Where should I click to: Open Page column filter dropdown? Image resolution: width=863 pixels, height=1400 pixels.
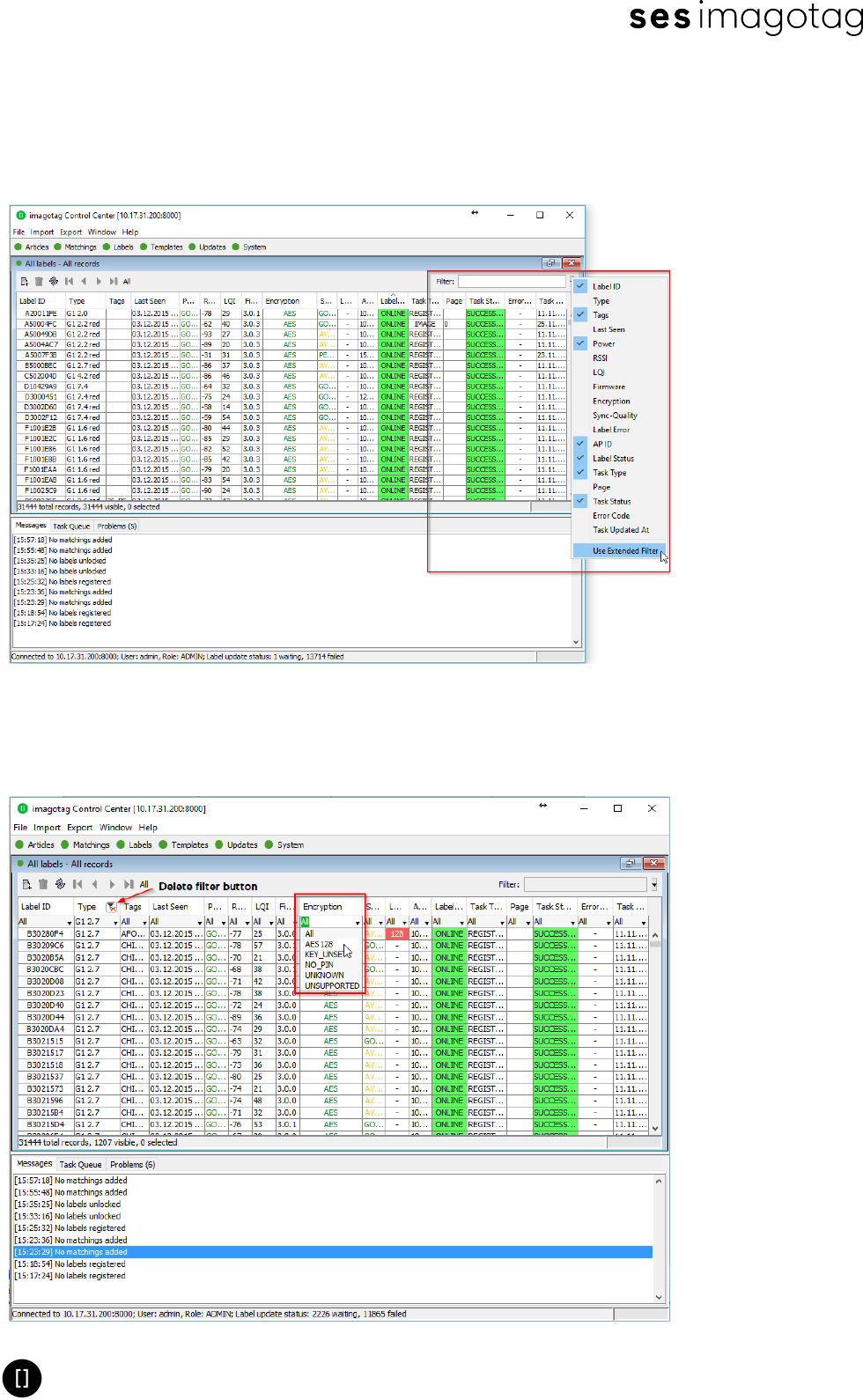coord(527,922)
